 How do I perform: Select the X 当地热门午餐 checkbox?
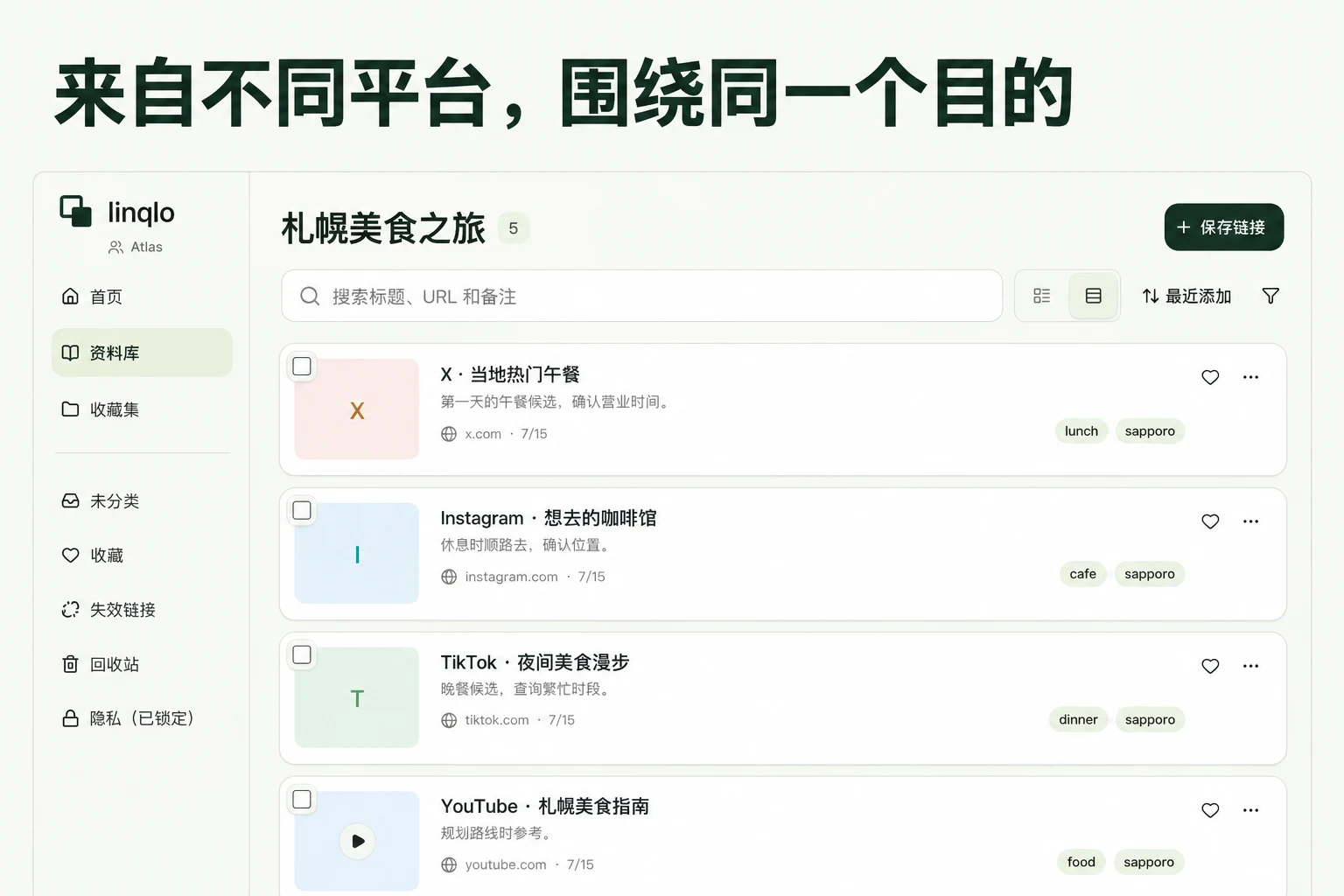(x=302, y=367)
